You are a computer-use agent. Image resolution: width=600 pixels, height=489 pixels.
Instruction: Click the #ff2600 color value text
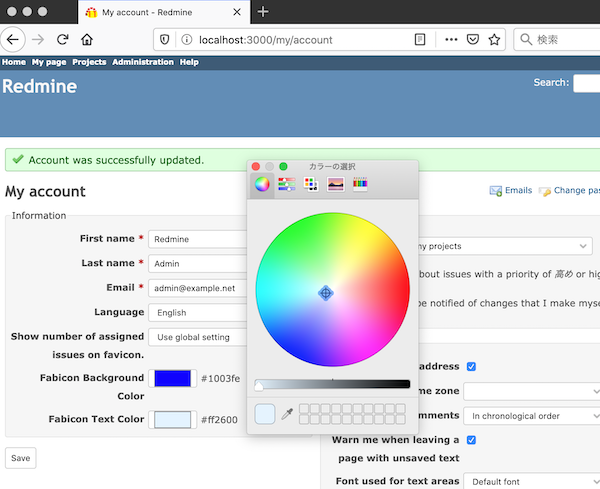coord(219,420)
